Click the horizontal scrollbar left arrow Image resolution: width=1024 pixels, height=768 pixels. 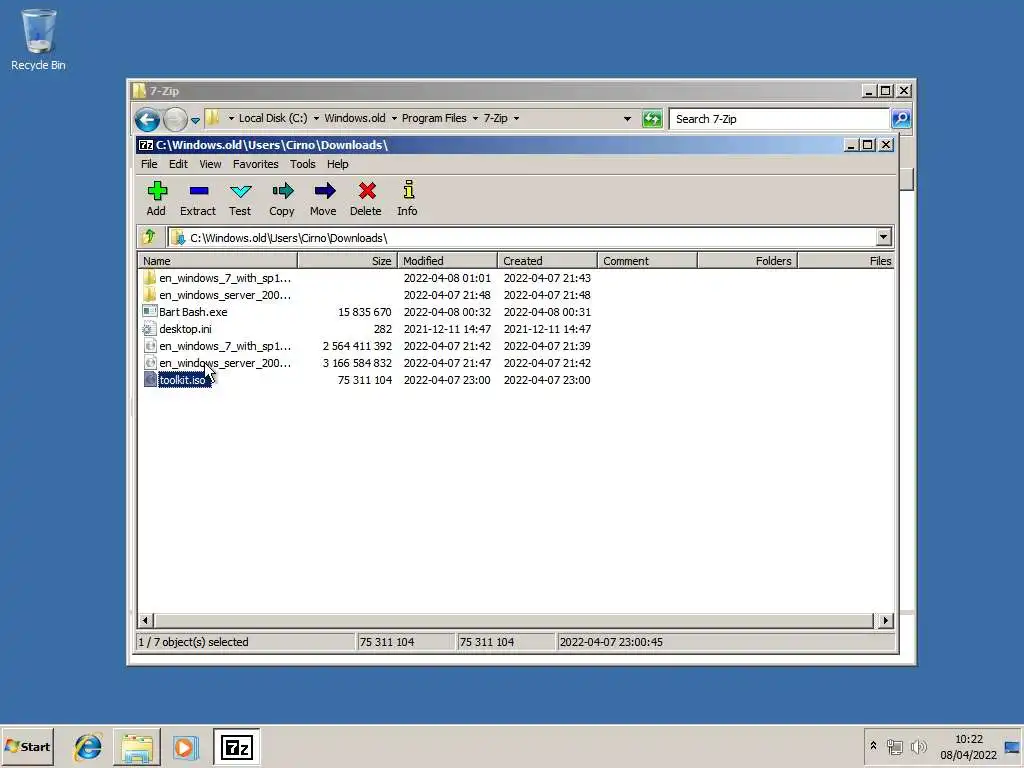pos(146,620)
